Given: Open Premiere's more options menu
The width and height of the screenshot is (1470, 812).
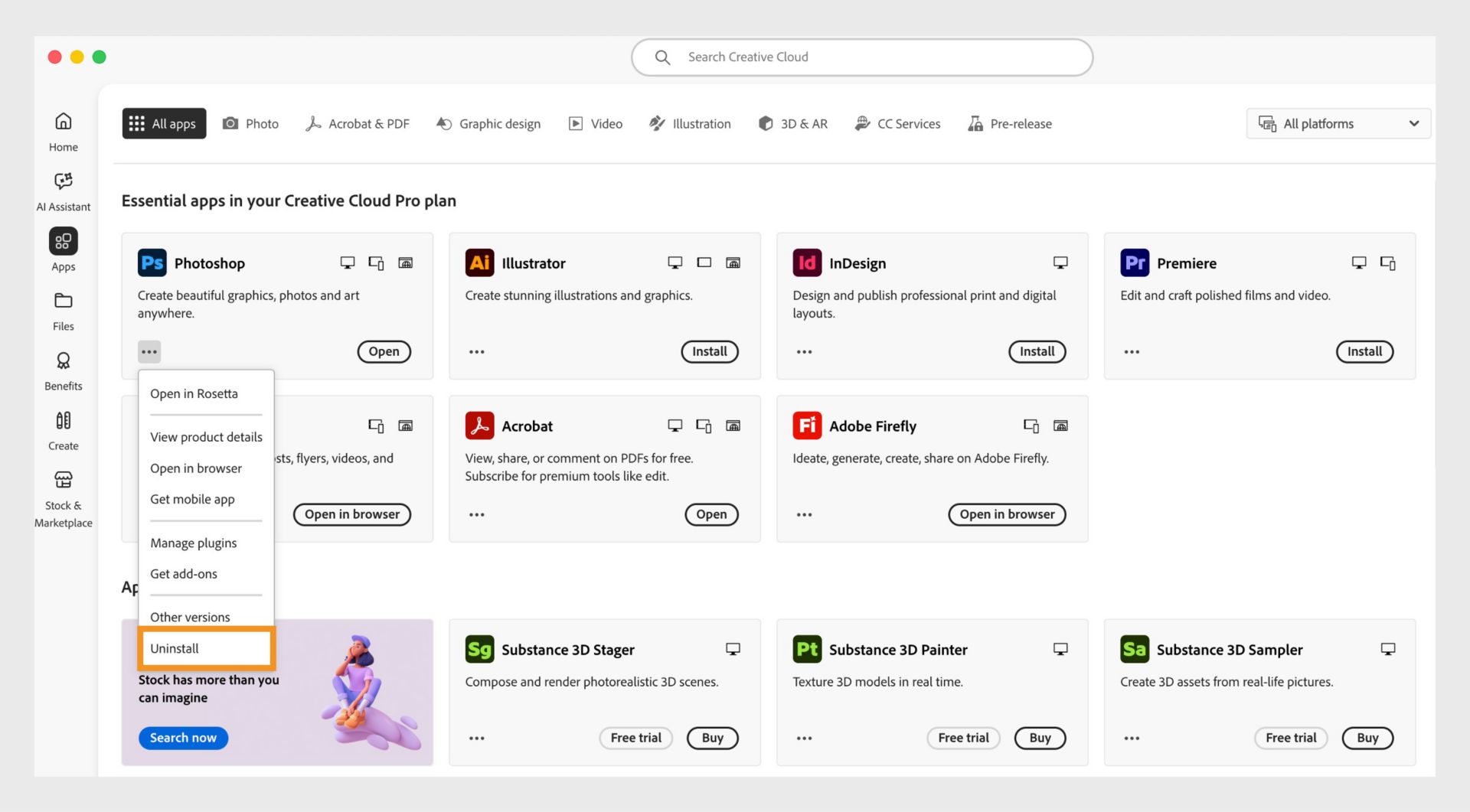Looking at the screenshot, I should point(1132,352).
